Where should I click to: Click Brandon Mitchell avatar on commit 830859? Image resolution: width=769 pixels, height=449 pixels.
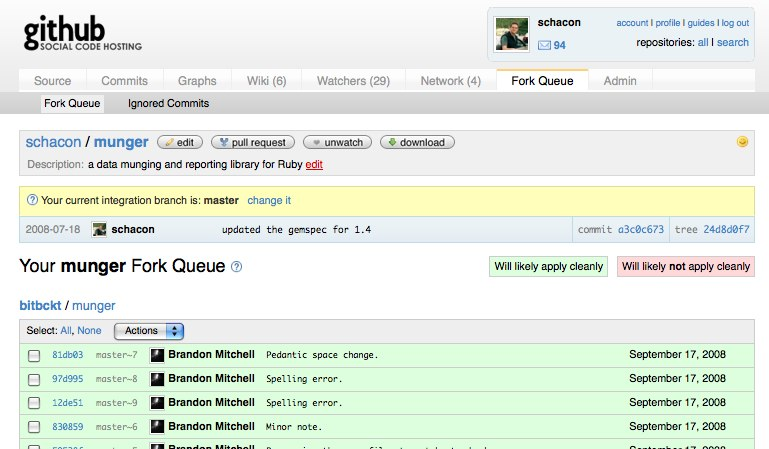pos(157,427)
